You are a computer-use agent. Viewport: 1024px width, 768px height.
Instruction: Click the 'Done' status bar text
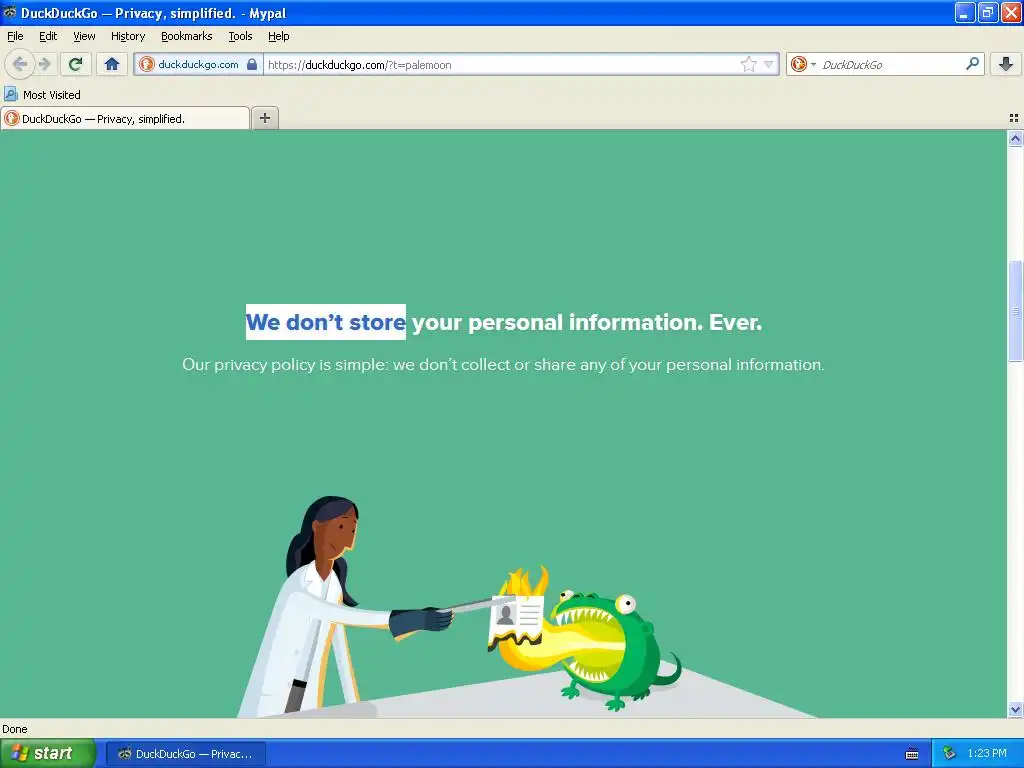click(15, 729)
